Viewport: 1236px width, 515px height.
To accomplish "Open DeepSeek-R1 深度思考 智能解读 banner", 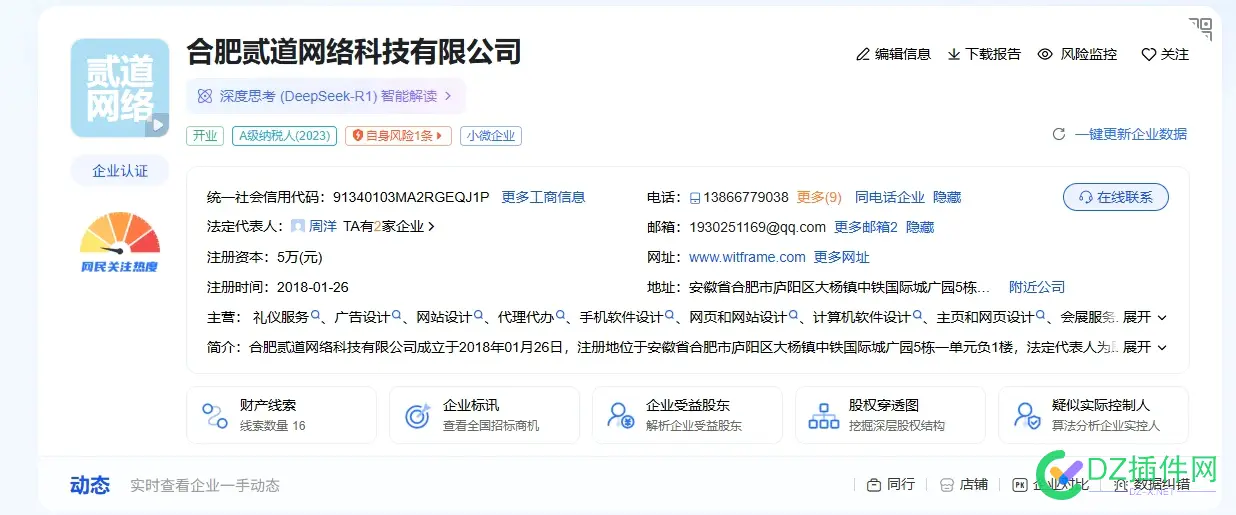I will tap(326, 96).
